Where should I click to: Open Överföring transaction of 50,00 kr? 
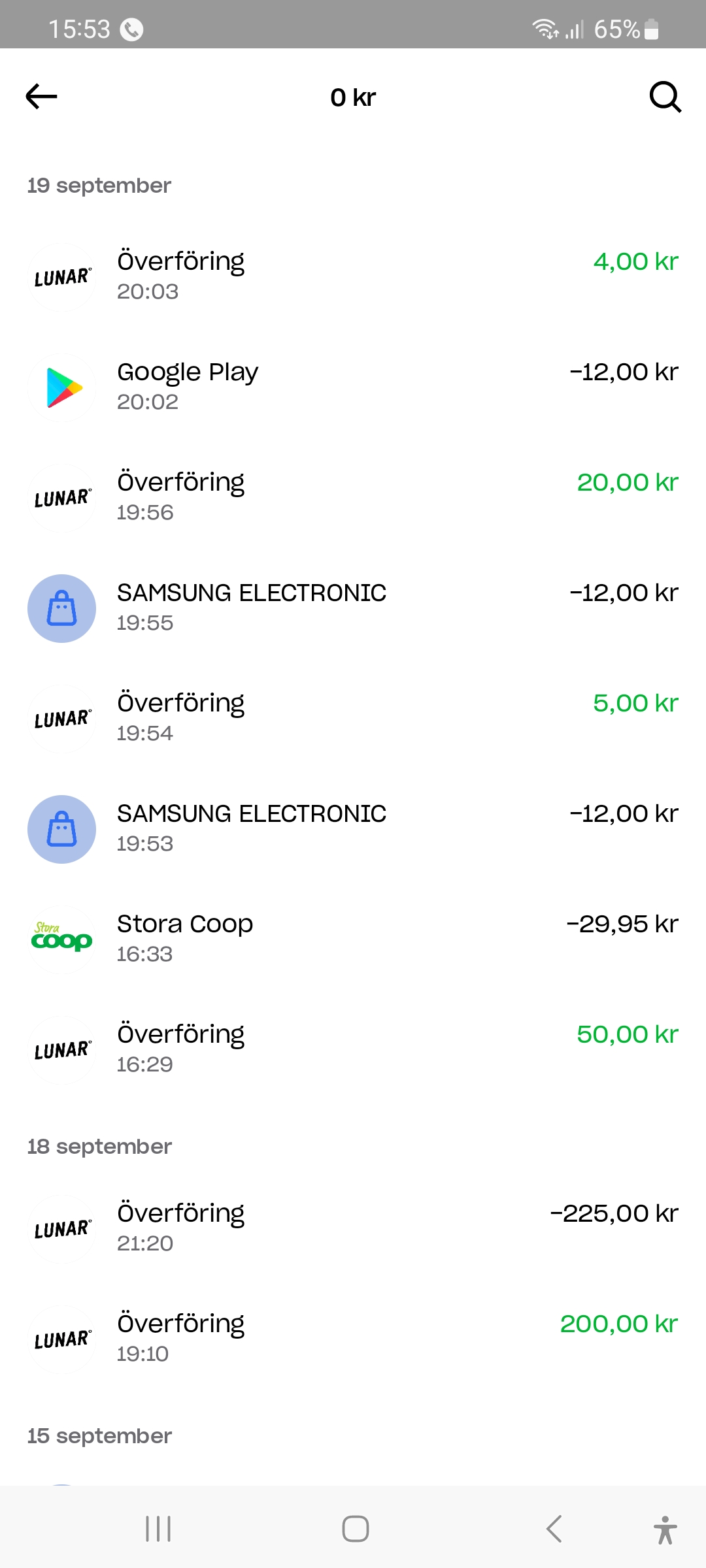(353, 1049)
